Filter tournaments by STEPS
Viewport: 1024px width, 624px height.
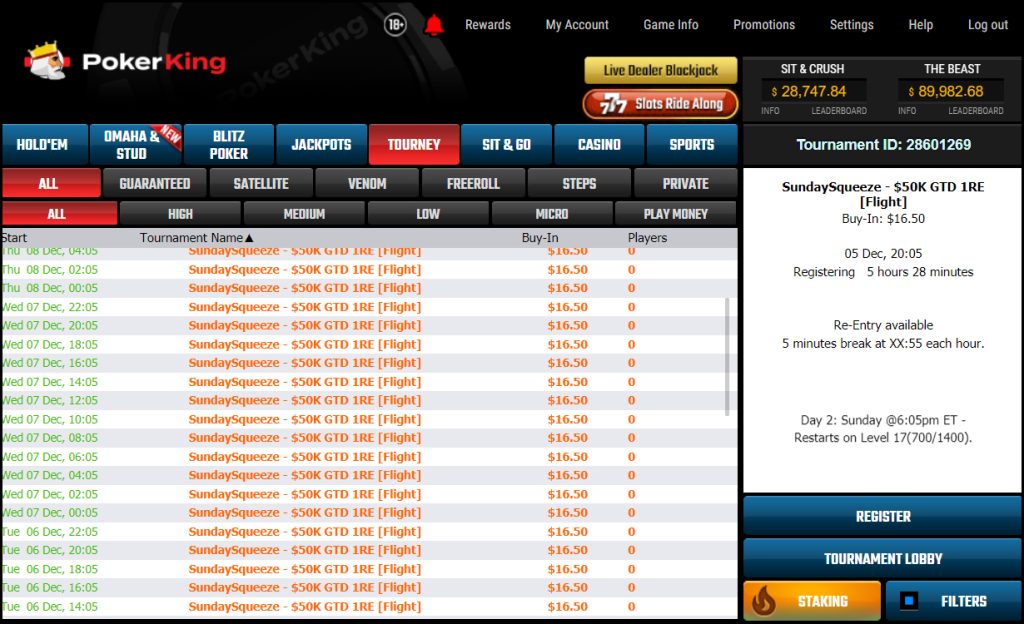[x=579, y=183]
